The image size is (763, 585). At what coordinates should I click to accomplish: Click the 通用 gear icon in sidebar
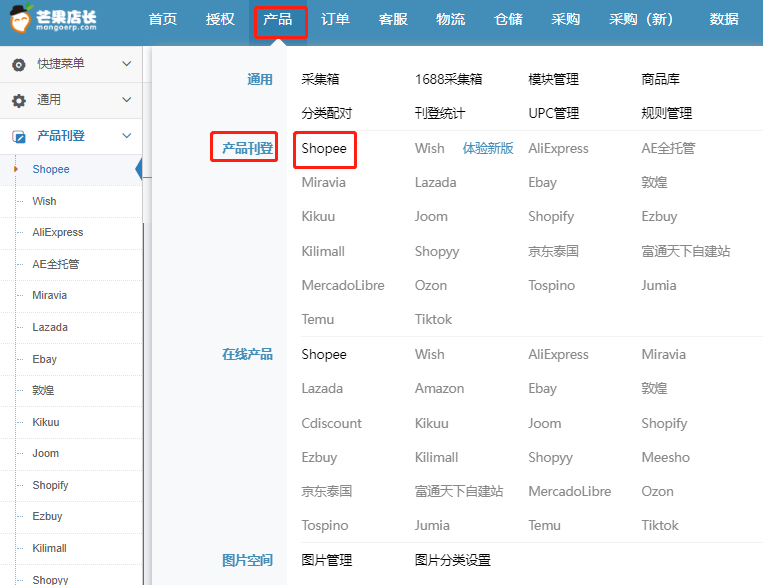click(x=18, y=100)
